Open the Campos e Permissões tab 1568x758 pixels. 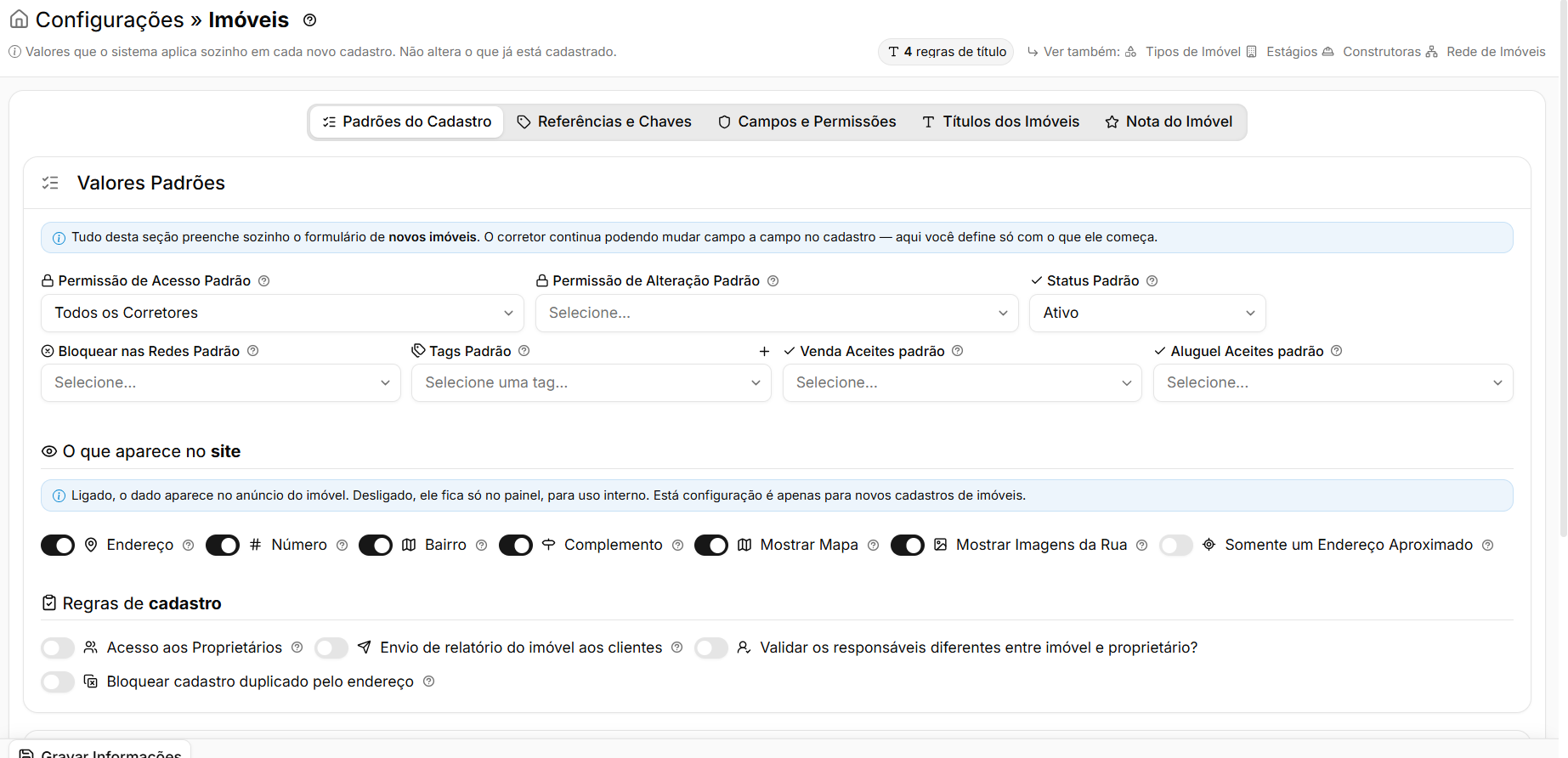tap(807, 122)
